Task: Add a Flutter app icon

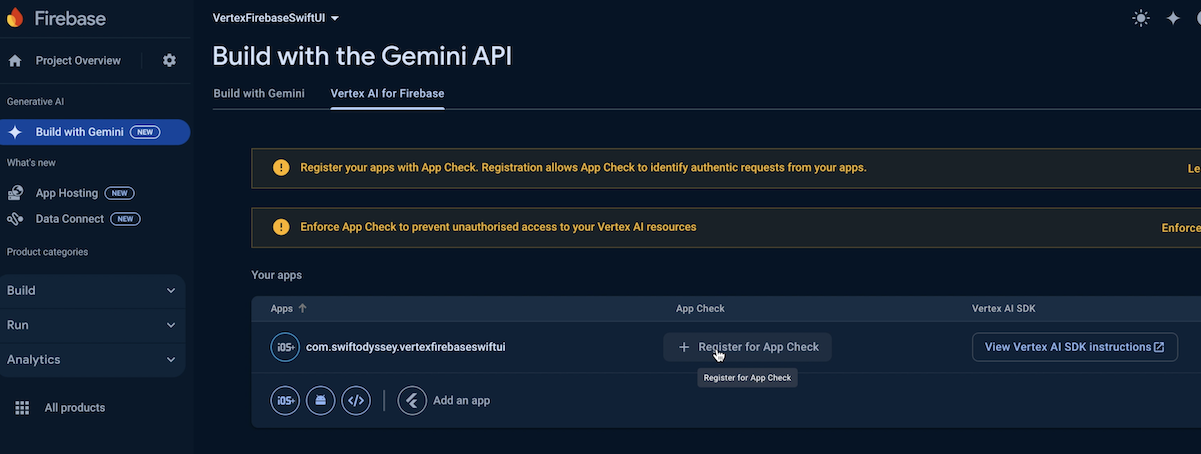Action: coord(412,401)
